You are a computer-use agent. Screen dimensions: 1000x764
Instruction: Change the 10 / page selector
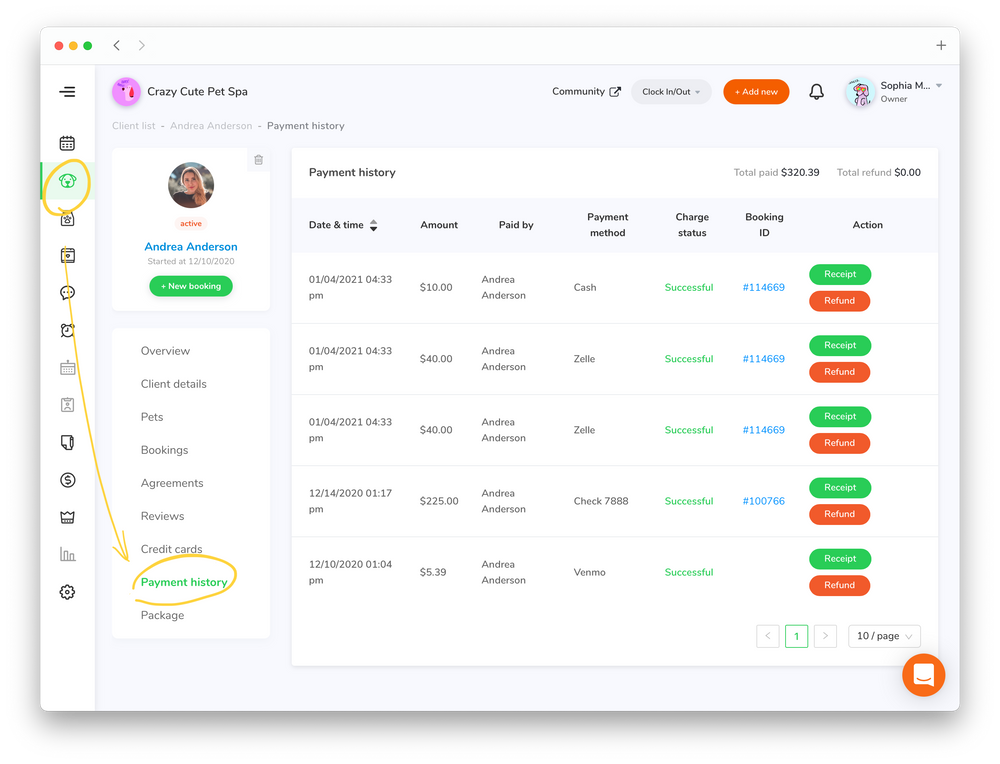click(884, 636)
